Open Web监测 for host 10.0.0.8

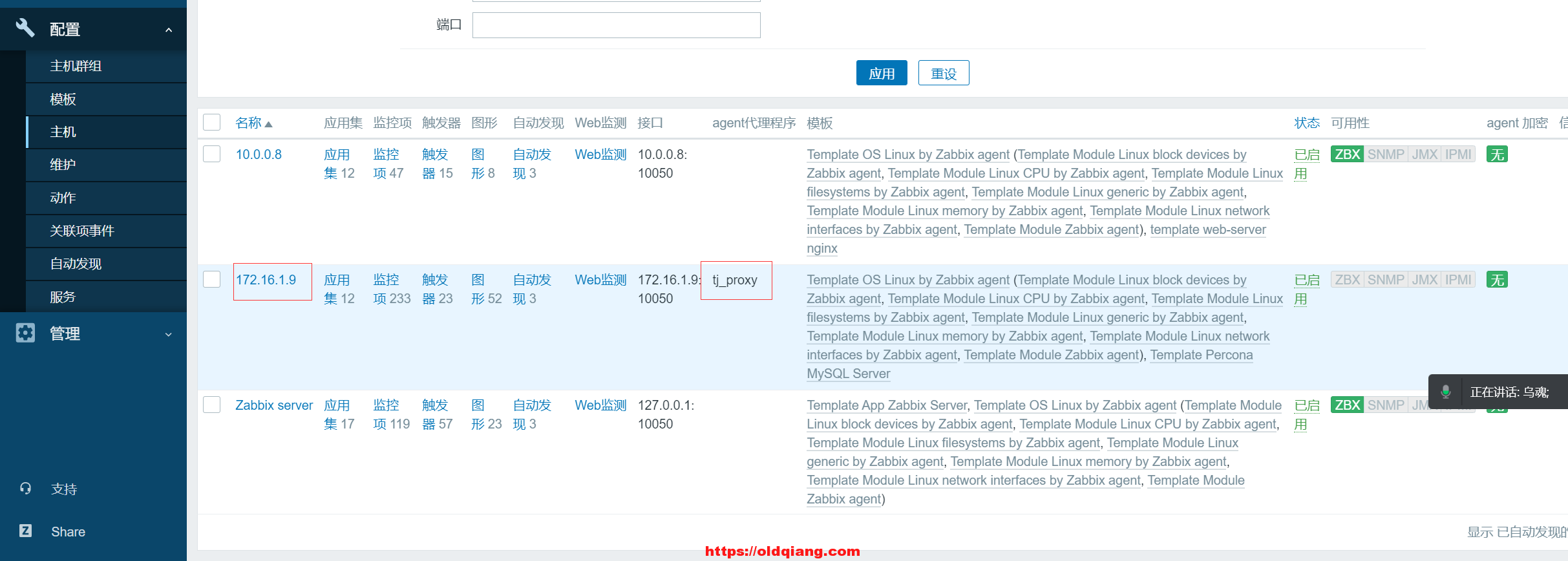tap(600, 154)
